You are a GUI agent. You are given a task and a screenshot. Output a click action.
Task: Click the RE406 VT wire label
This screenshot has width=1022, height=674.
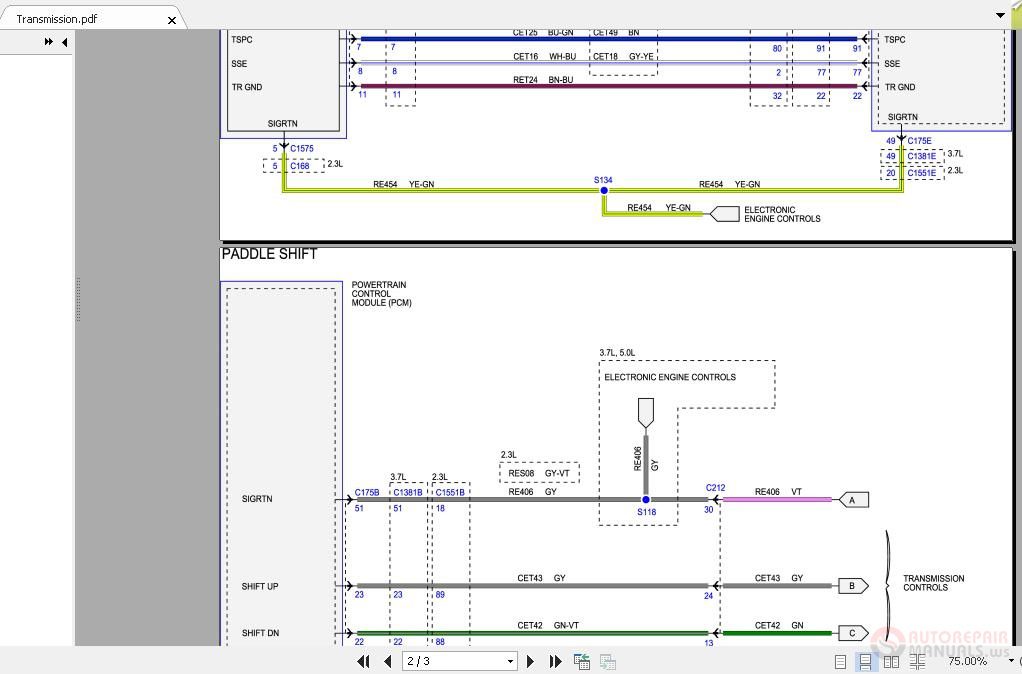(x=778, y=492)
